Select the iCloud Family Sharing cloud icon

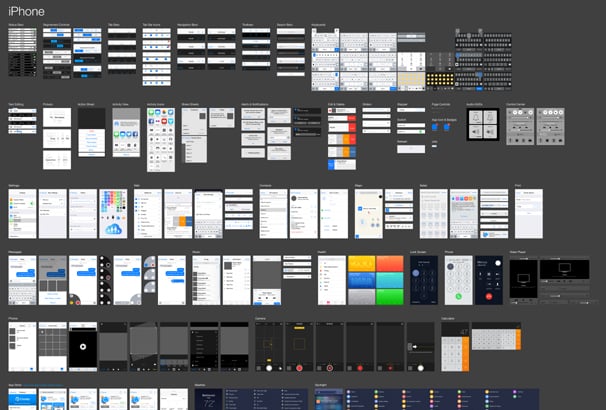(113, 230)
